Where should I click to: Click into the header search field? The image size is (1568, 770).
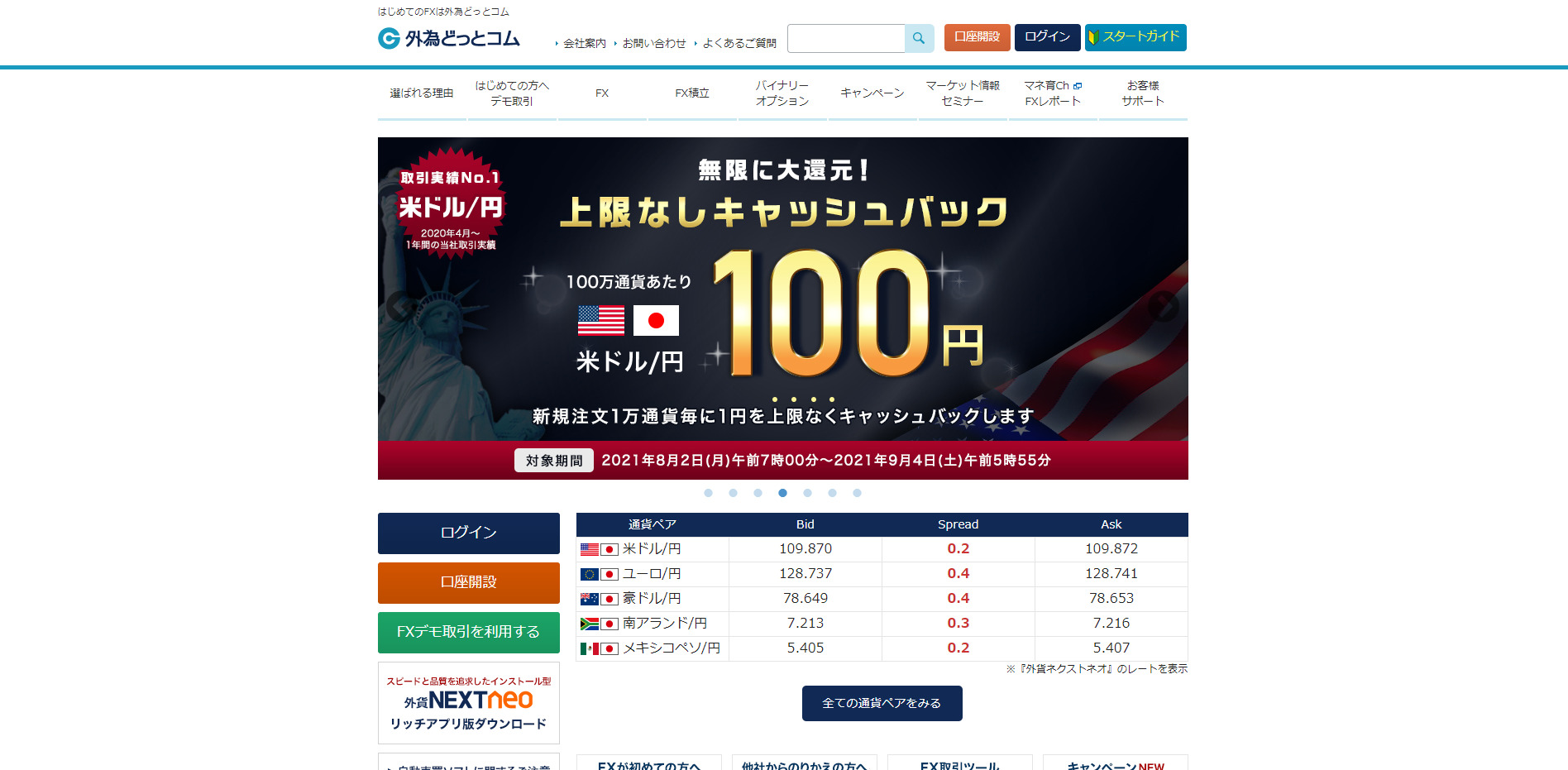[x=846, y=38]
